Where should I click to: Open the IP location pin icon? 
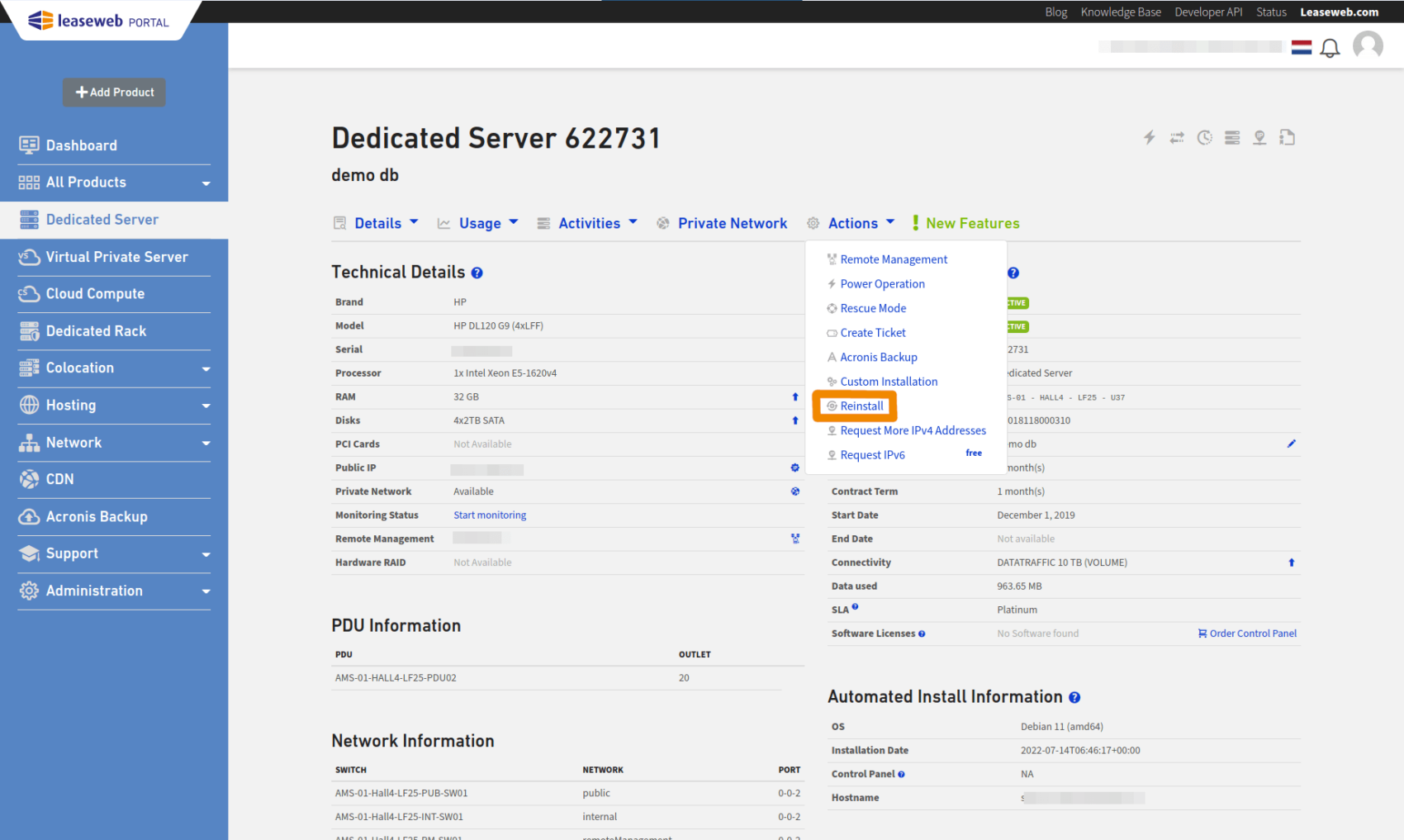coord(1259,137)
